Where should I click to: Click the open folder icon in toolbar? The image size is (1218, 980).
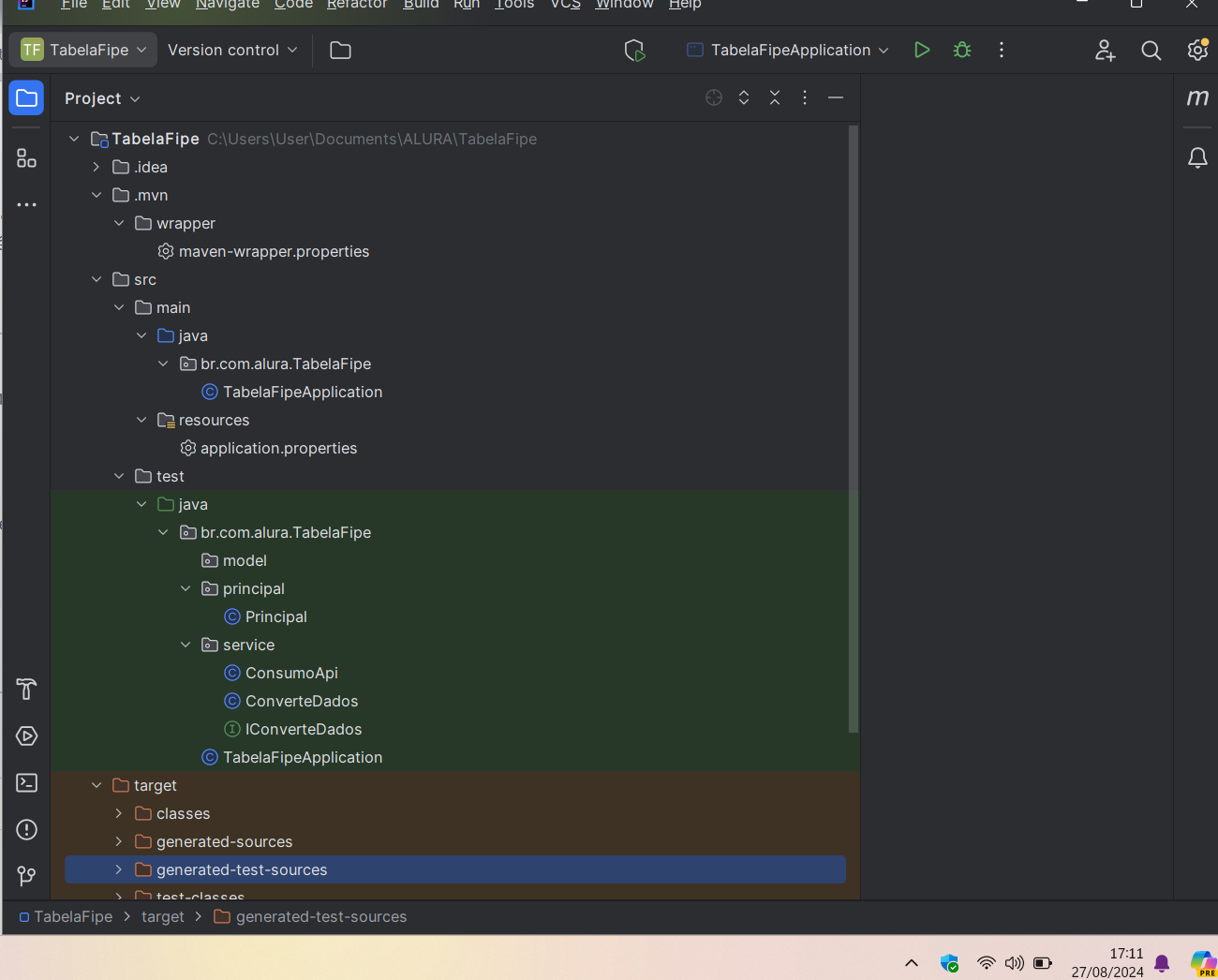(340, 51)
